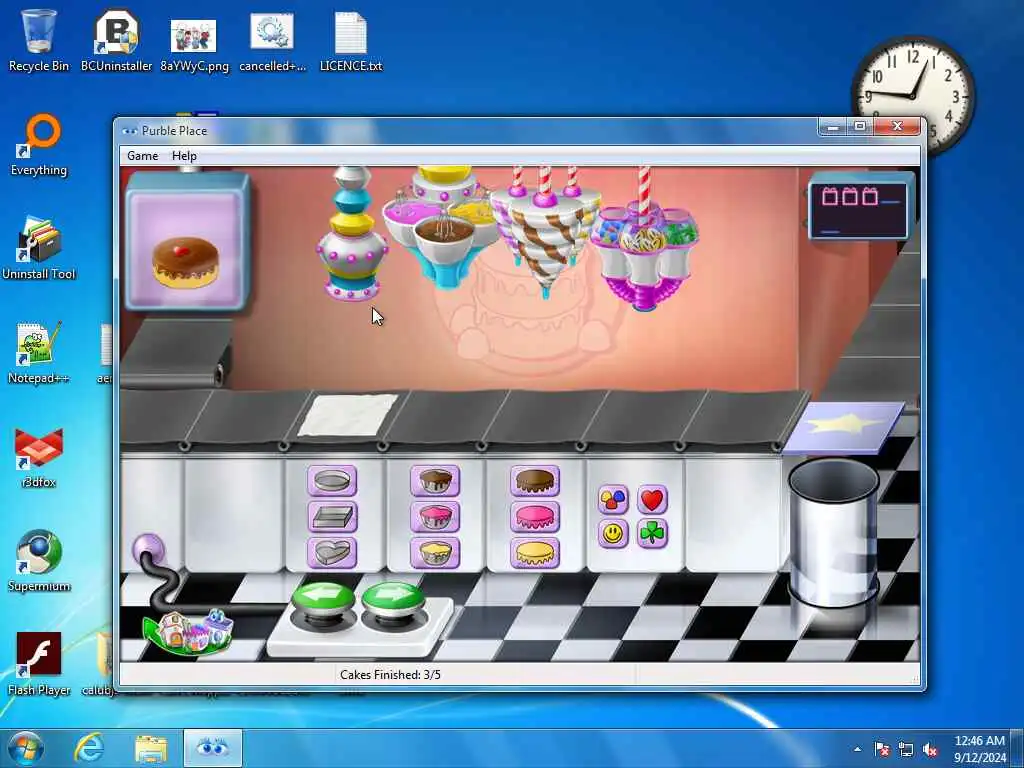Maximize the Purble Place window

(x=860, y=127)
